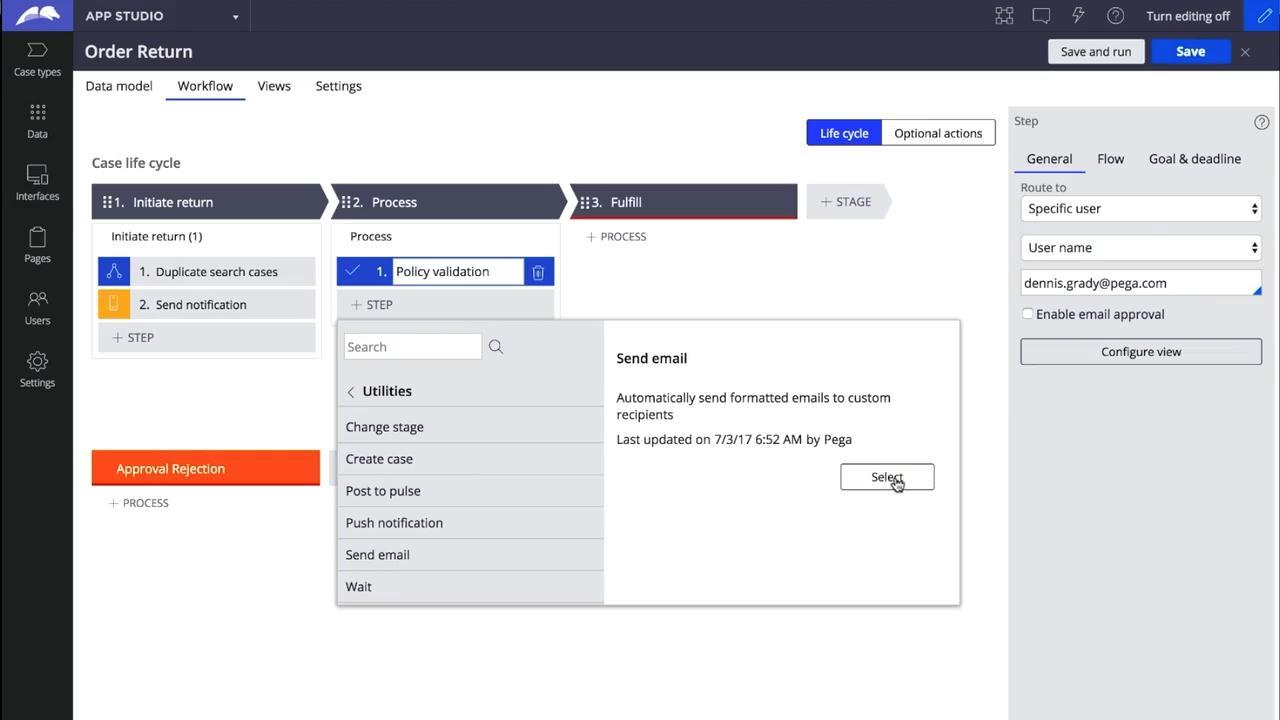Open the Step panel help icon
This screenshot has width=1280, height=720.
tap(1261, 122)
